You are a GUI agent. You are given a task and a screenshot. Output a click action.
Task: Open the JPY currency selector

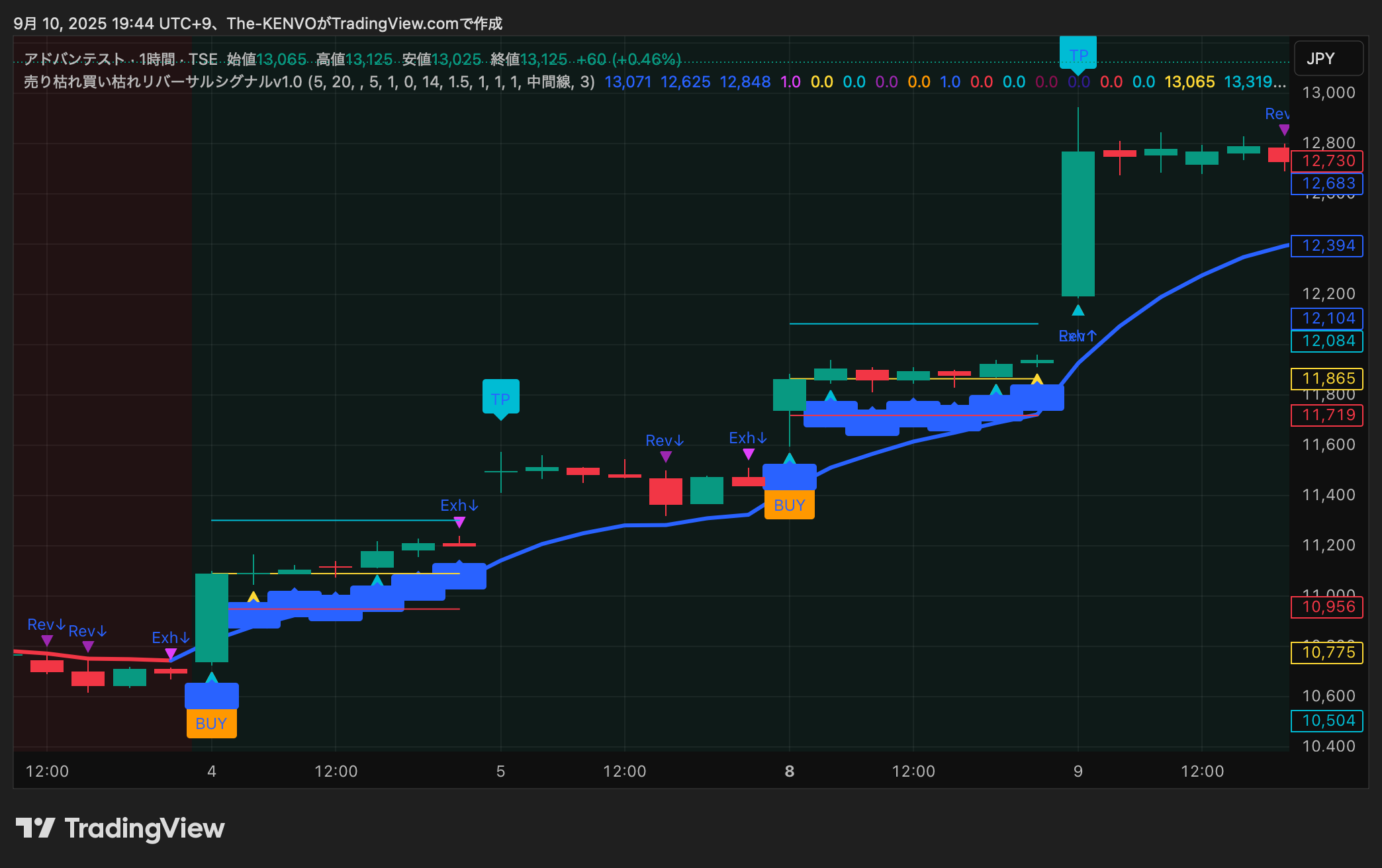tap(1328, 58)
